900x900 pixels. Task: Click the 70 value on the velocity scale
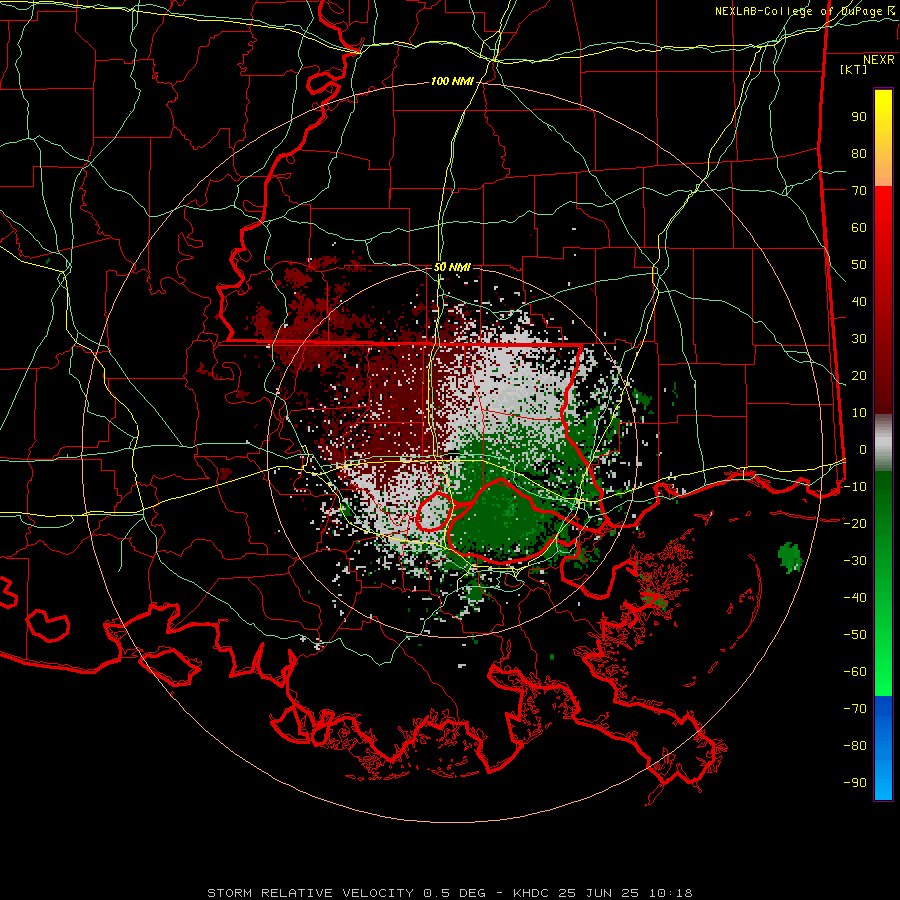point(859,191)
